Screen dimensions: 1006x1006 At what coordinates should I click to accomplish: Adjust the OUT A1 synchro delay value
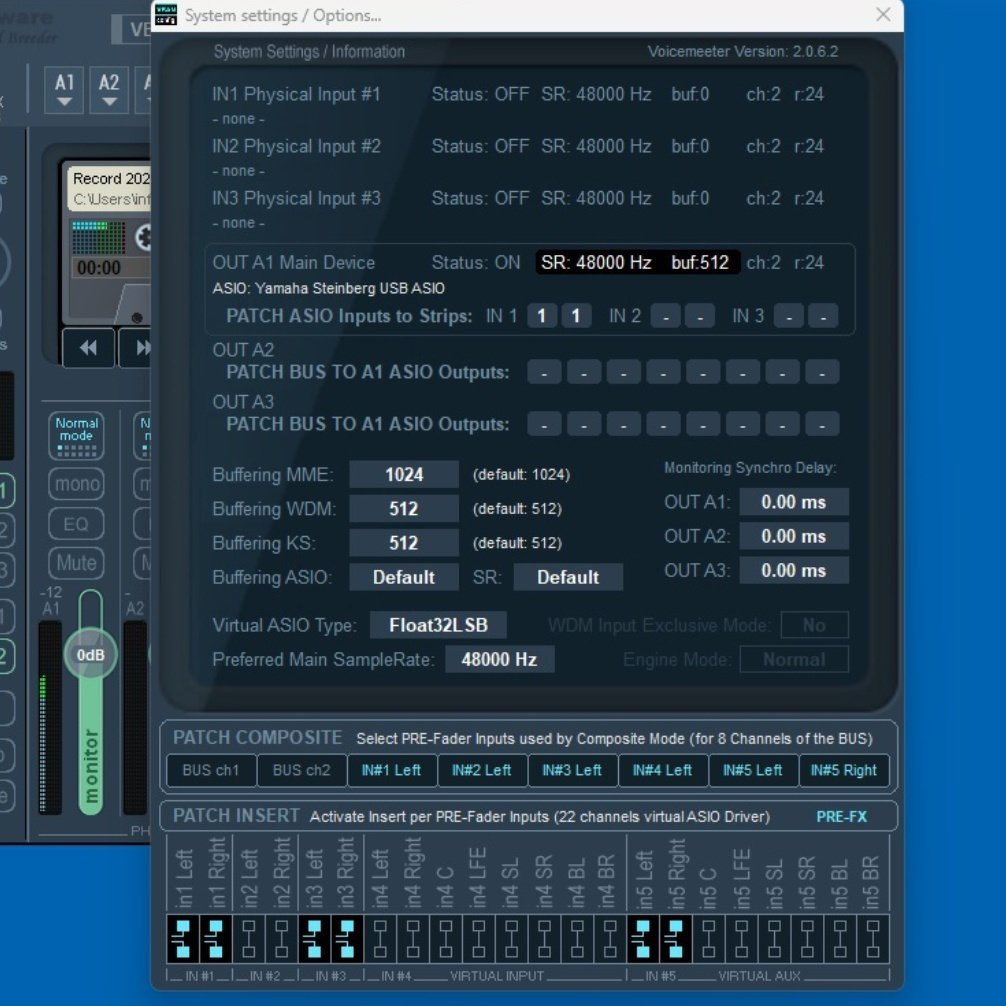click(794, 502)
